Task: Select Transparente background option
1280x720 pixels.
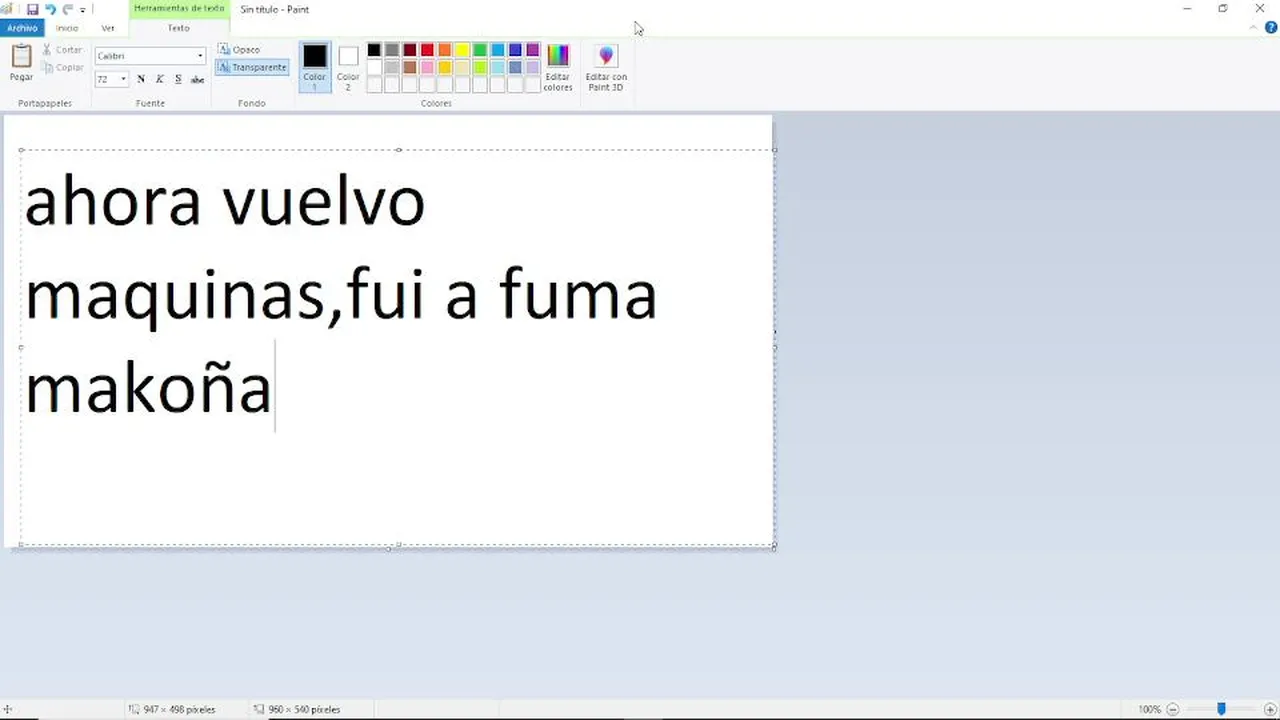Action: [252, 67]
